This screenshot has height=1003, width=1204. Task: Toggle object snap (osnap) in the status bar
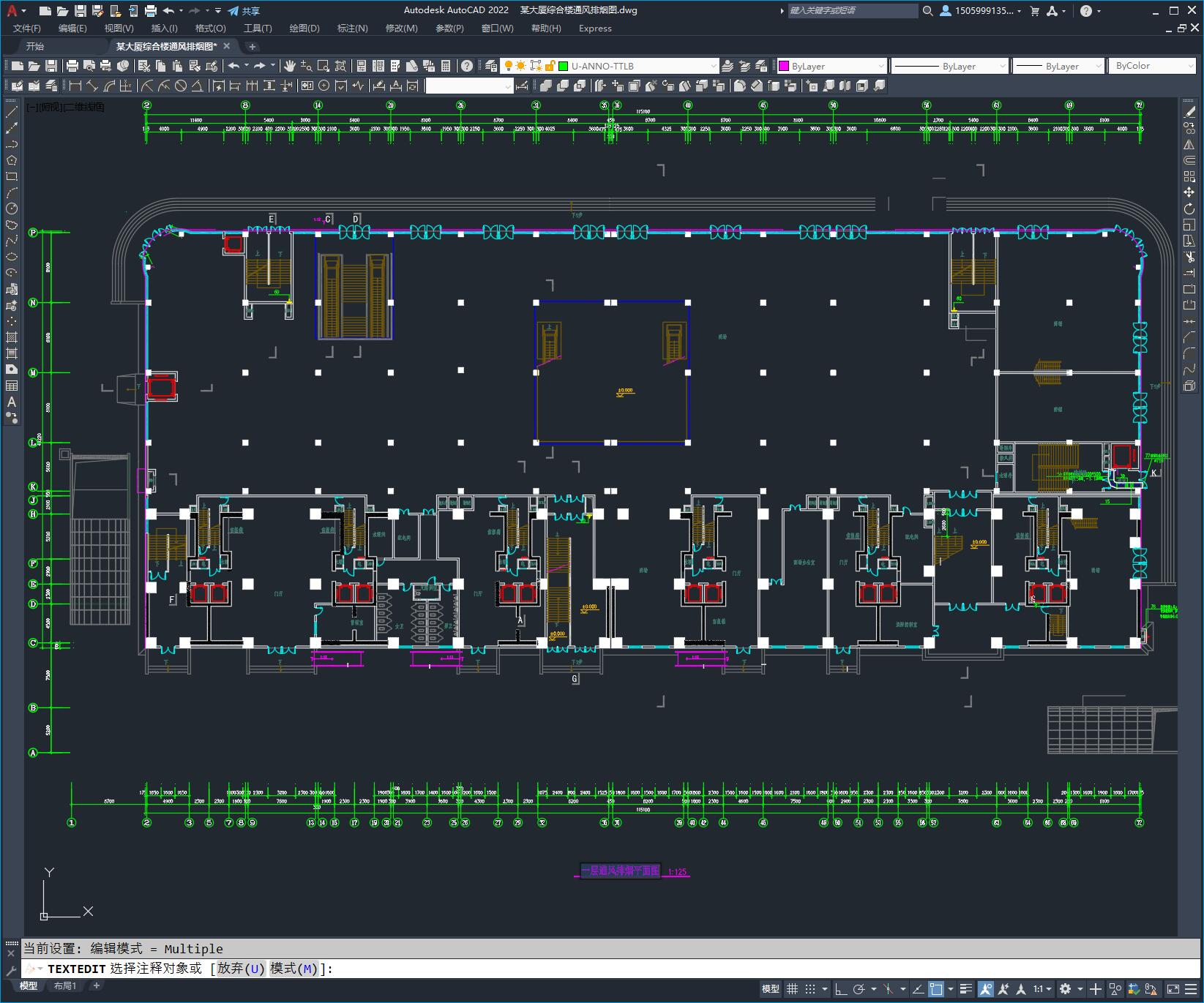coord(936,989)
